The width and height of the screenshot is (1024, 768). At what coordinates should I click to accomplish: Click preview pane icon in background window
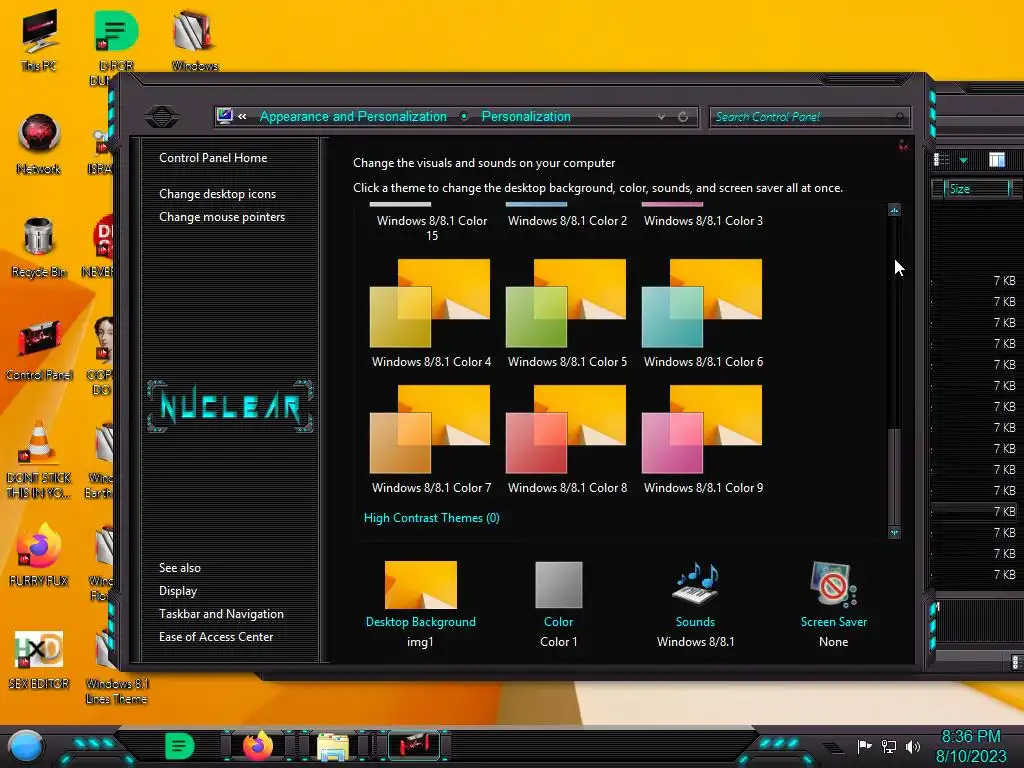click(997, 160)
